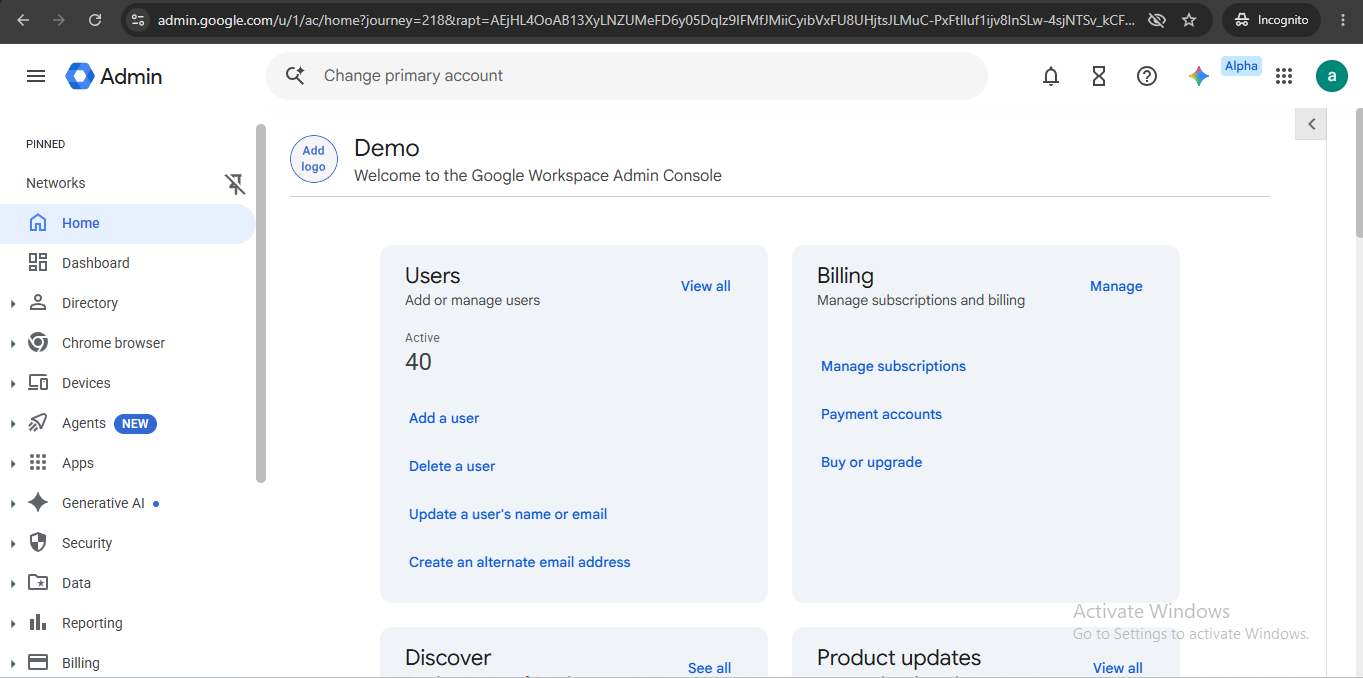Expand the Reporting section arrow
Image resolution: width=1363 pixels, height=678 pixels.
point(12,624)
